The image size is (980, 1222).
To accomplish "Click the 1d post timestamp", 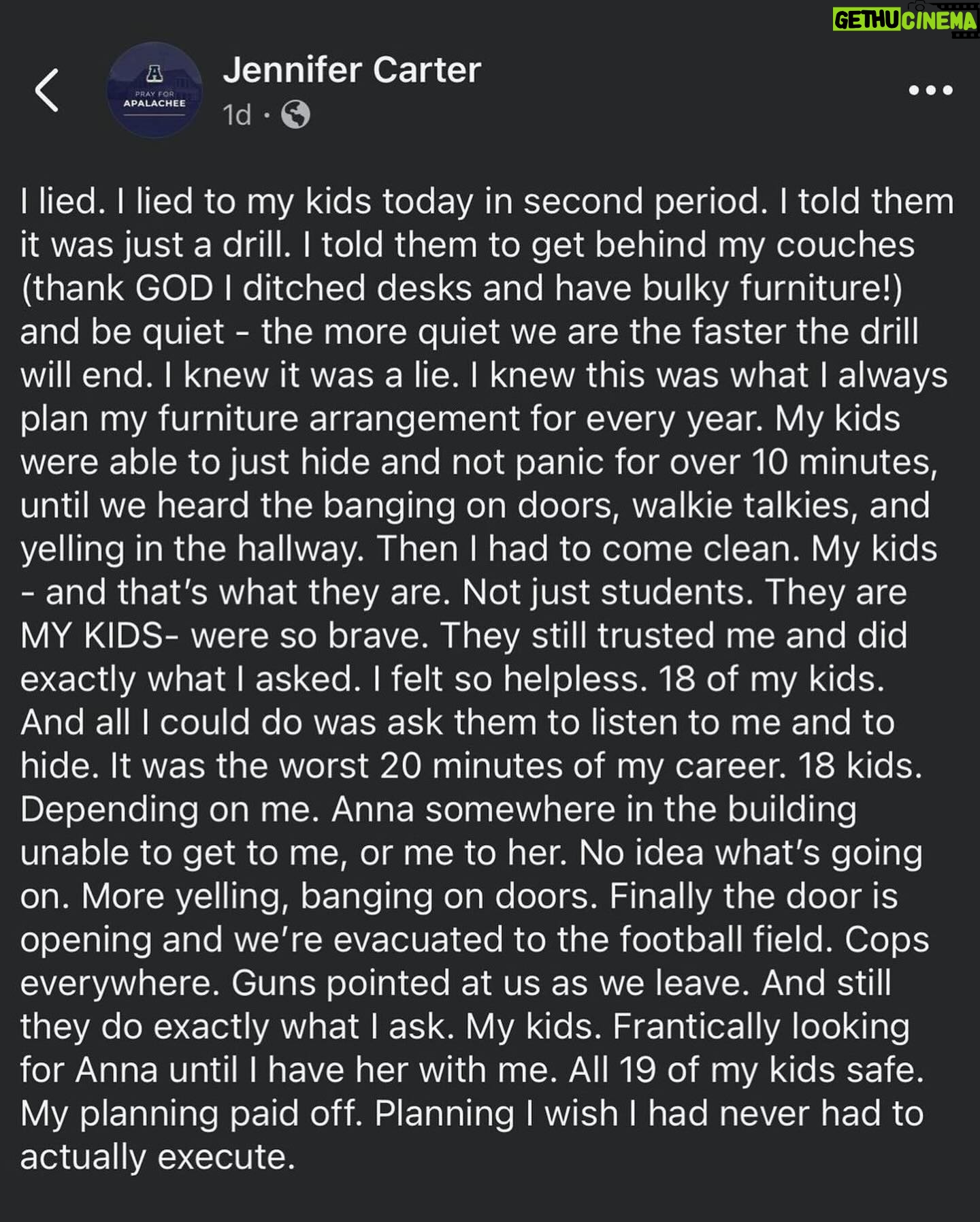I will click(x=237, y=114).
